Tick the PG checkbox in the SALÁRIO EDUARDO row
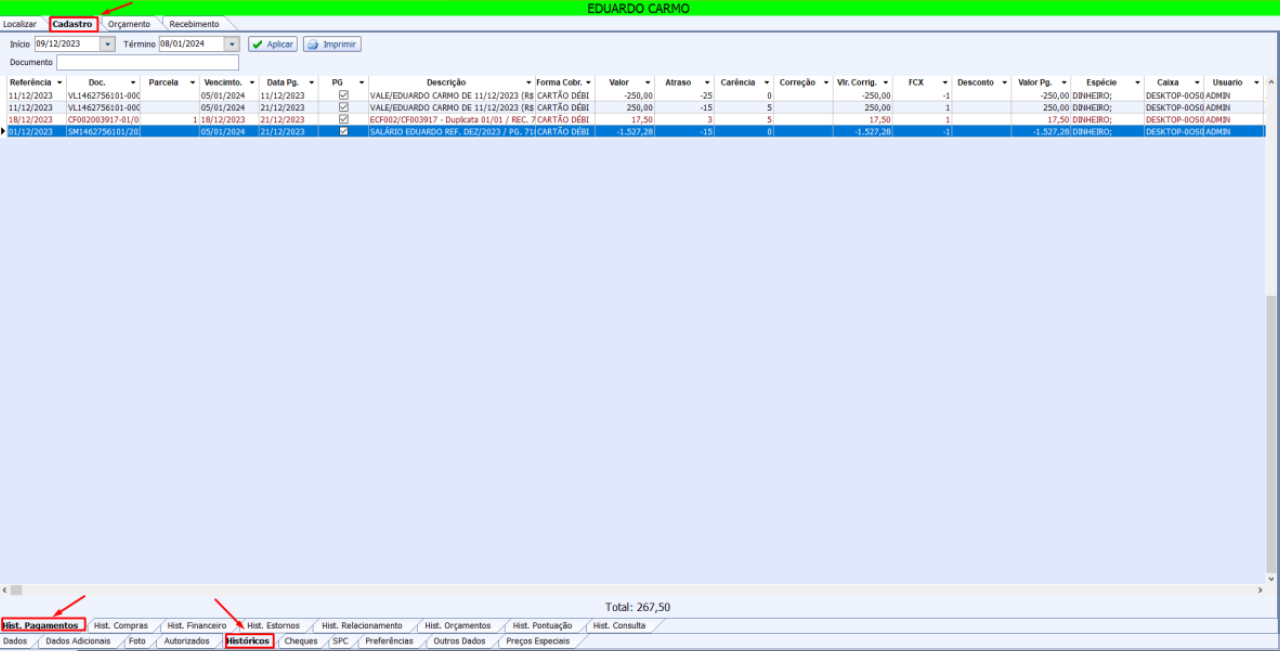Viewport: 1280px width, 651px height. point(344,131)
